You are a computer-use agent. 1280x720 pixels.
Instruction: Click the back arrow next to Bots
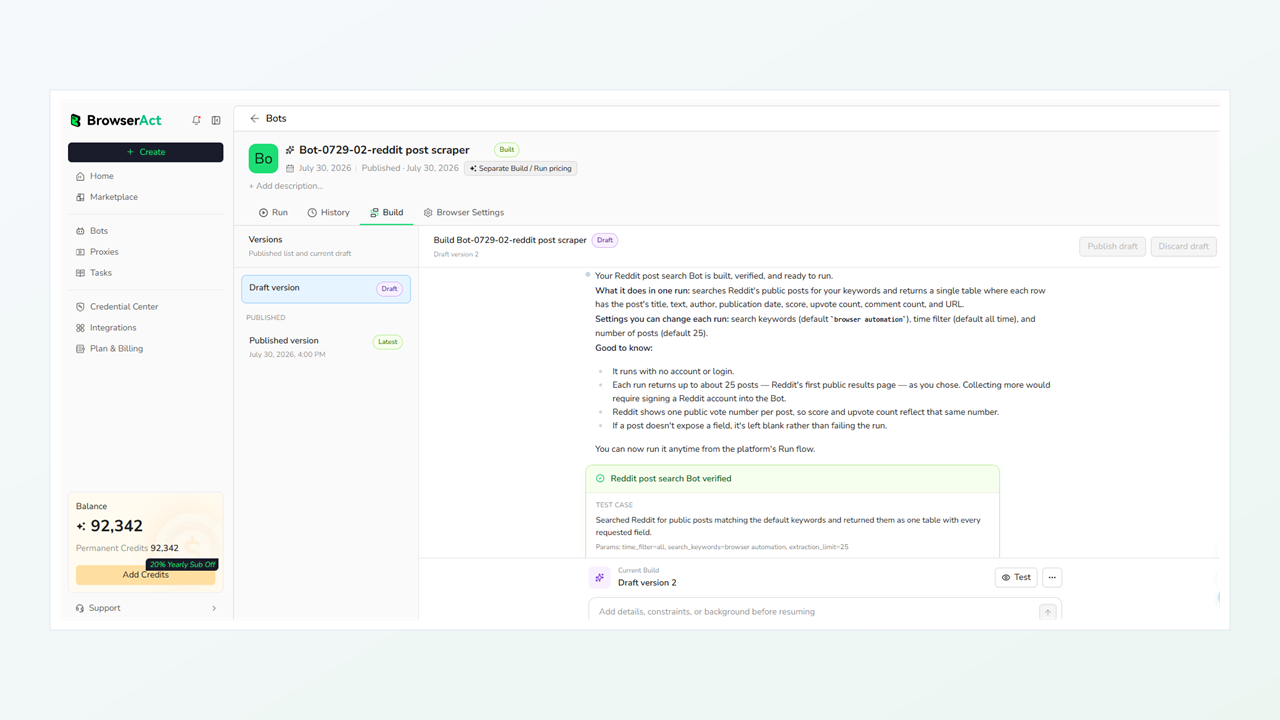pos(255,118)
